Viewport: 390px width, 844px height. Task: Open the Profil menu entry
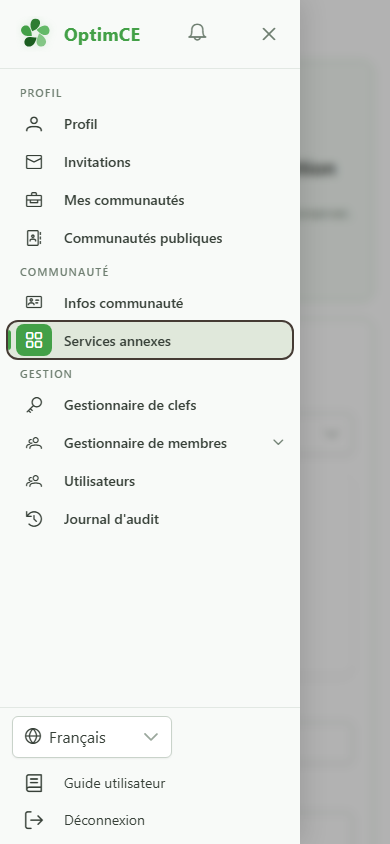click(150, 124)
